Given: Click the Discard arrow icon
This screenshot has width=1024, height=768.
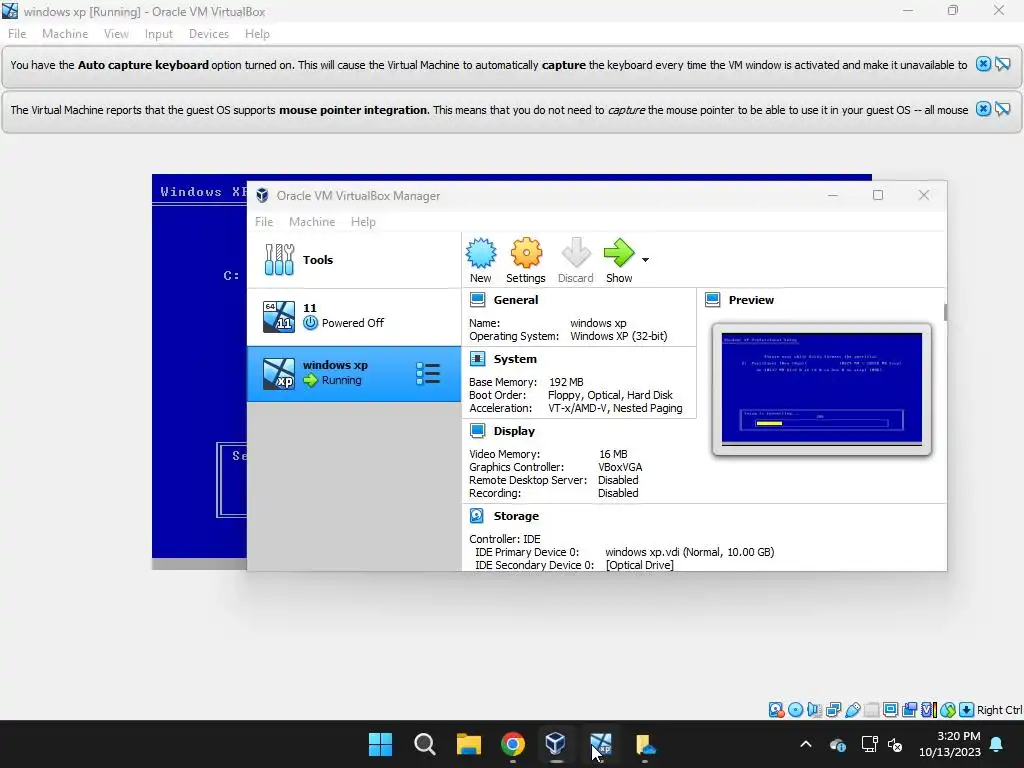Looking at the screenshot, I should [x=575, y=253].
